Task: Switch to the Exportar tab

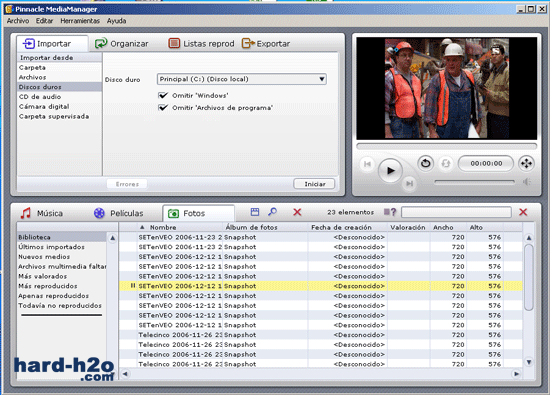Action: point(266,44)
